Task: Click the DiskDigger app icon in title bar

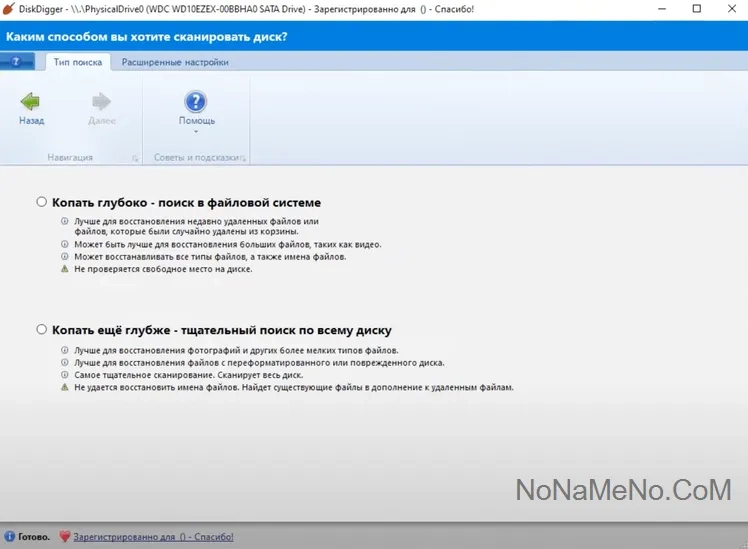Action: [9, 9]
